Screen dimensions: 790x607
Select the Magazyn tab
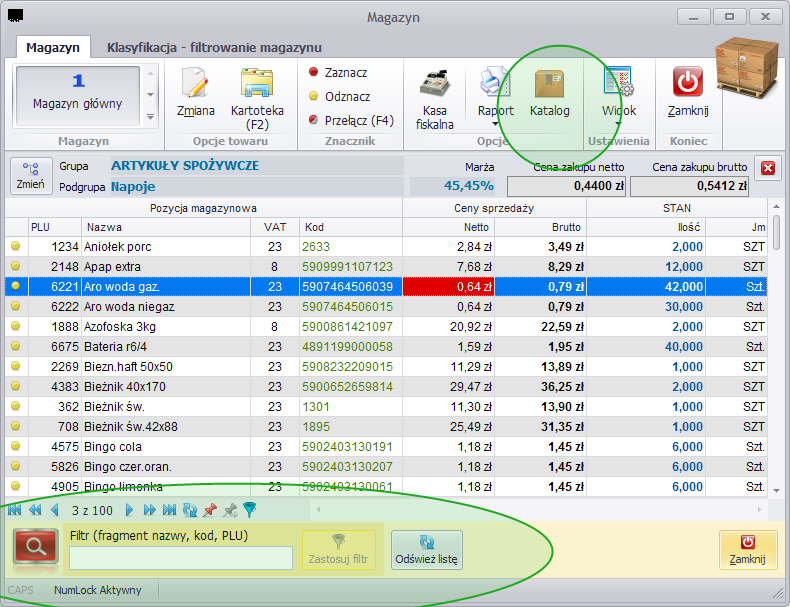pos(53,47)
